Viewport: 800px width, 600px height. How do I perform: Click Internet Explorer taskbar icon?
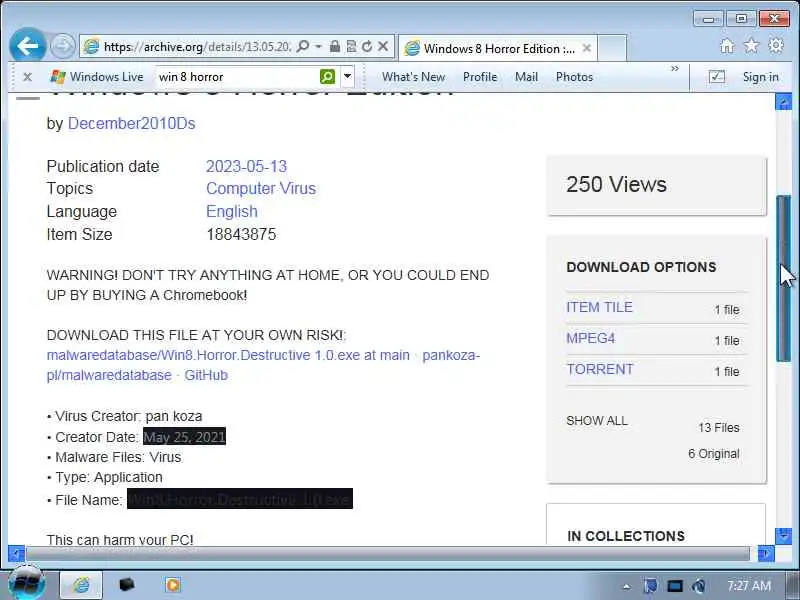[x=81, y=585]
